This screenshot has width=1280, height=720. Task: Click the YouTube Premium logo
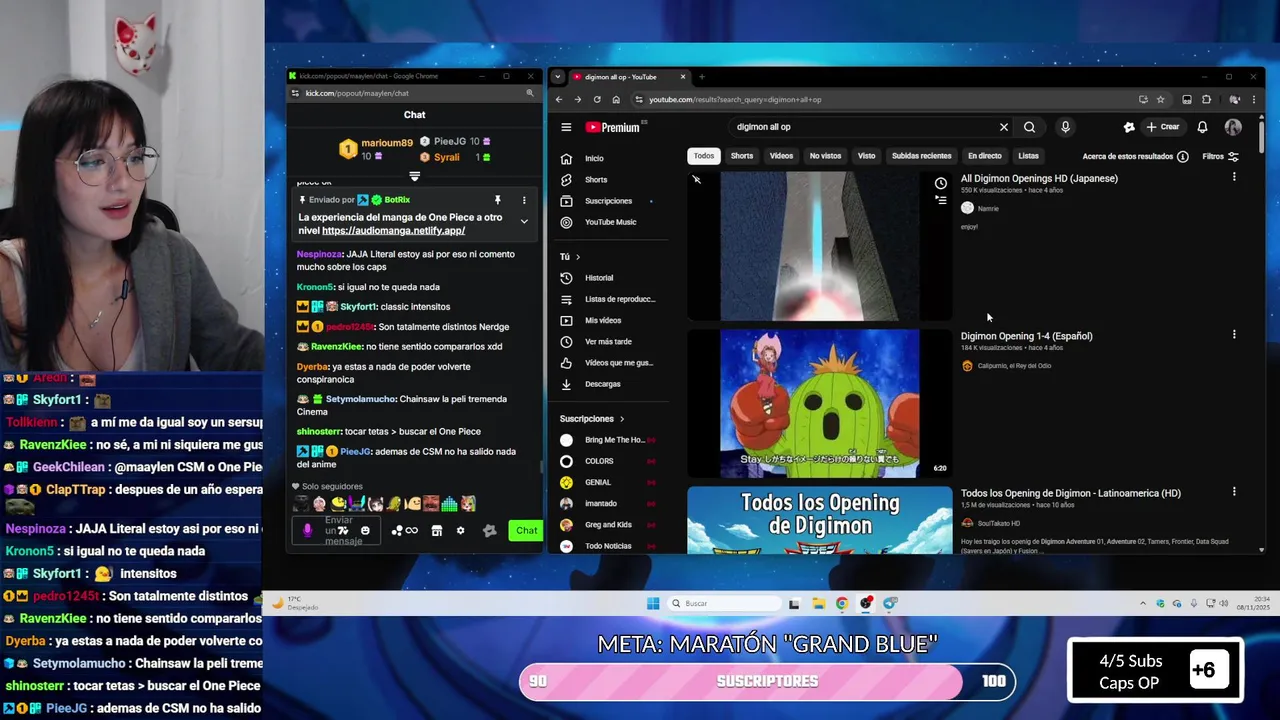point(612,127)
